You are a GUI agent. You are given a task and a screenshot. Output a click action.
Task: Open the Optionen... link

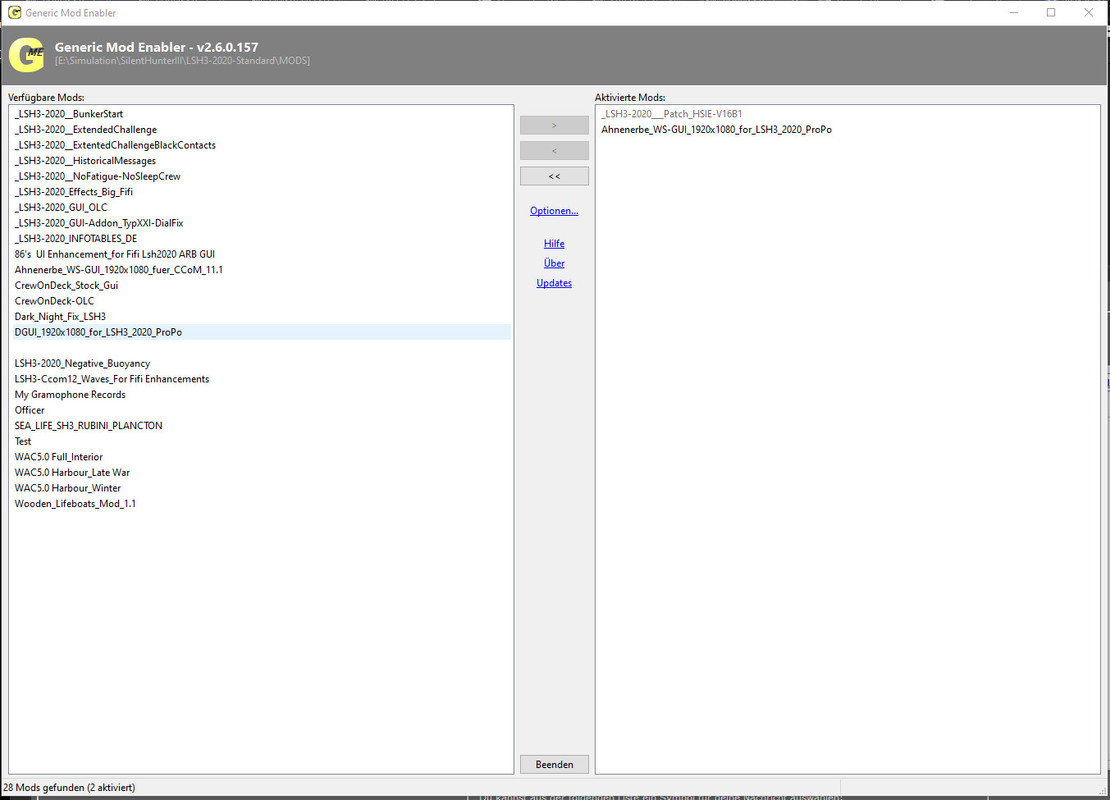pos(554,211)
